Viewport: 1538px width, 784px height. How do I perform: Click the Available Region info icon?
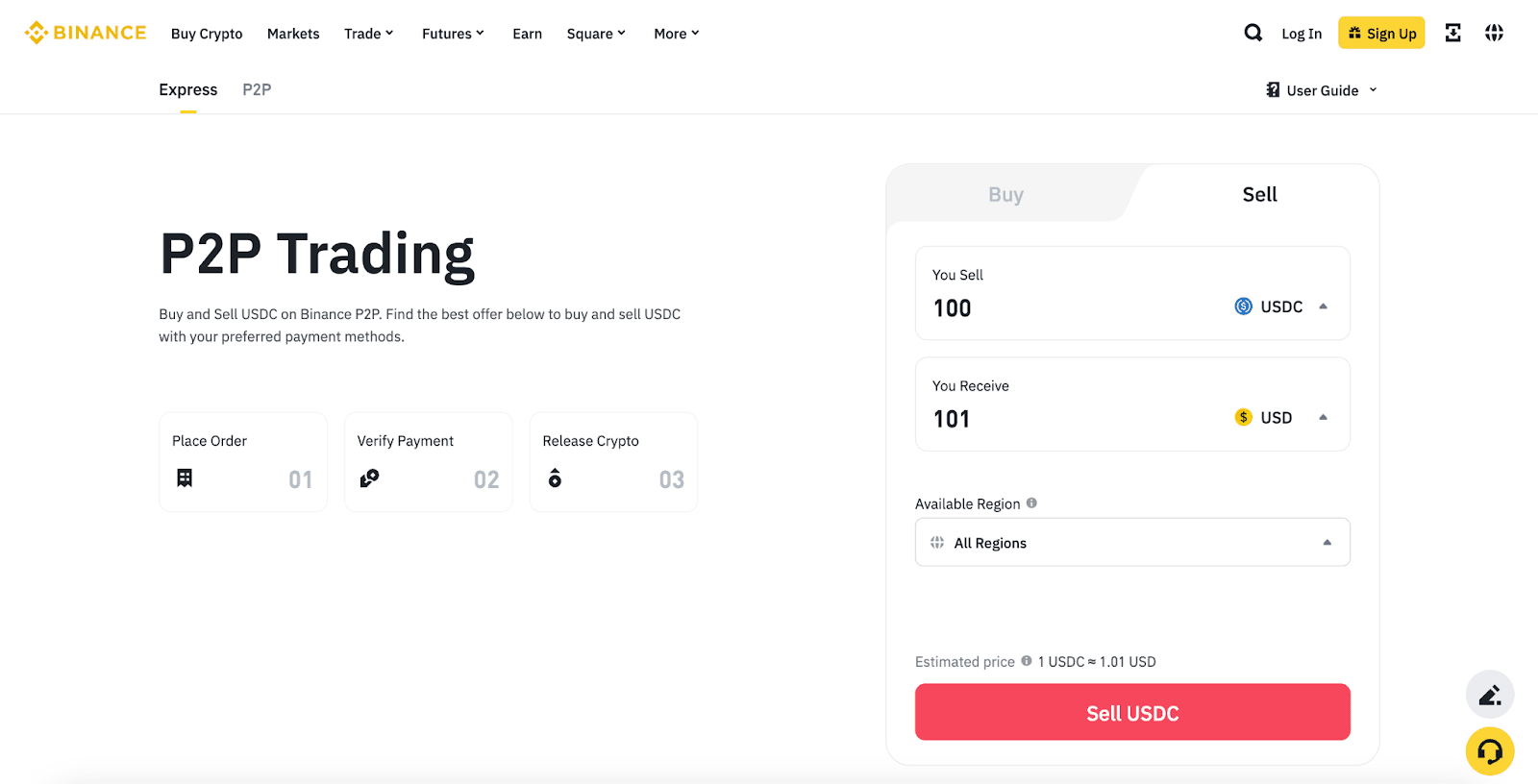[x=1031, y=503]
